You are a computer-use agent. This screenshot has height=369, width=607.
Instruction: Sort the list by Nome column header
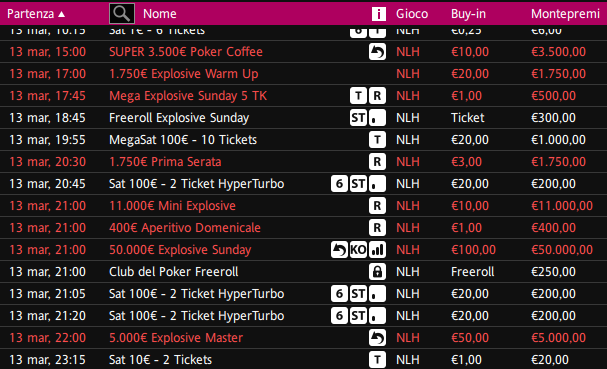(160, 14)
